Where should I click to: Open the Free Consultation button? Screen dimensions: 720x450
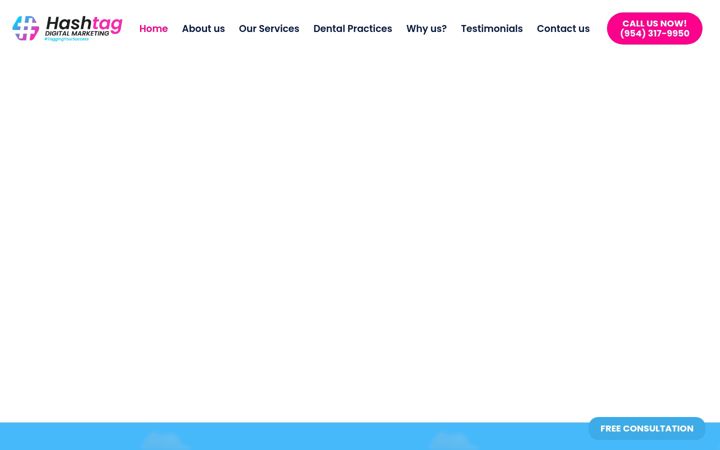pyautogui.click(x=647, y=428)
